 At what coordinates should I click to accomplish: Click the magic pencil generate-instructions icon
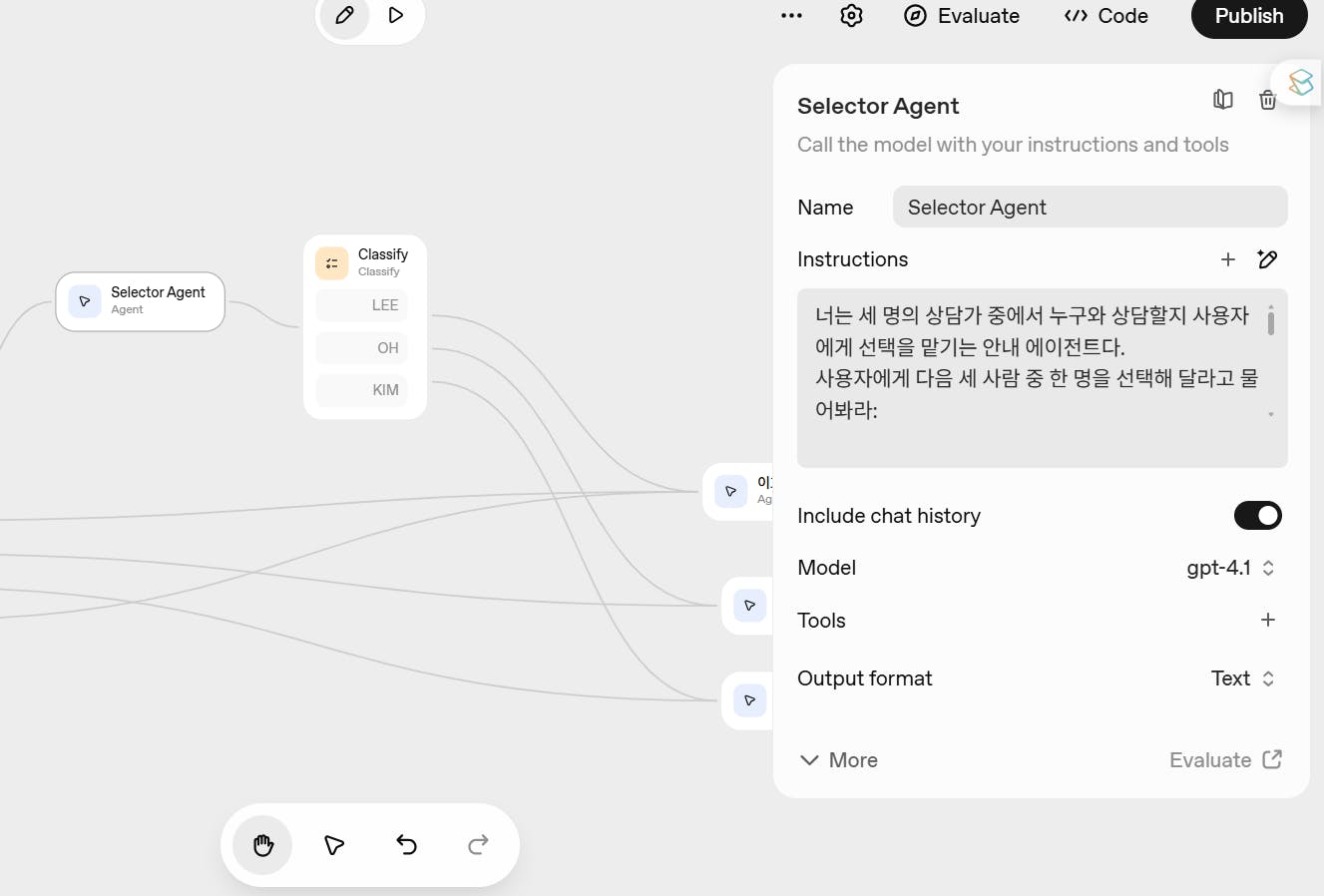coord(1268,259)
